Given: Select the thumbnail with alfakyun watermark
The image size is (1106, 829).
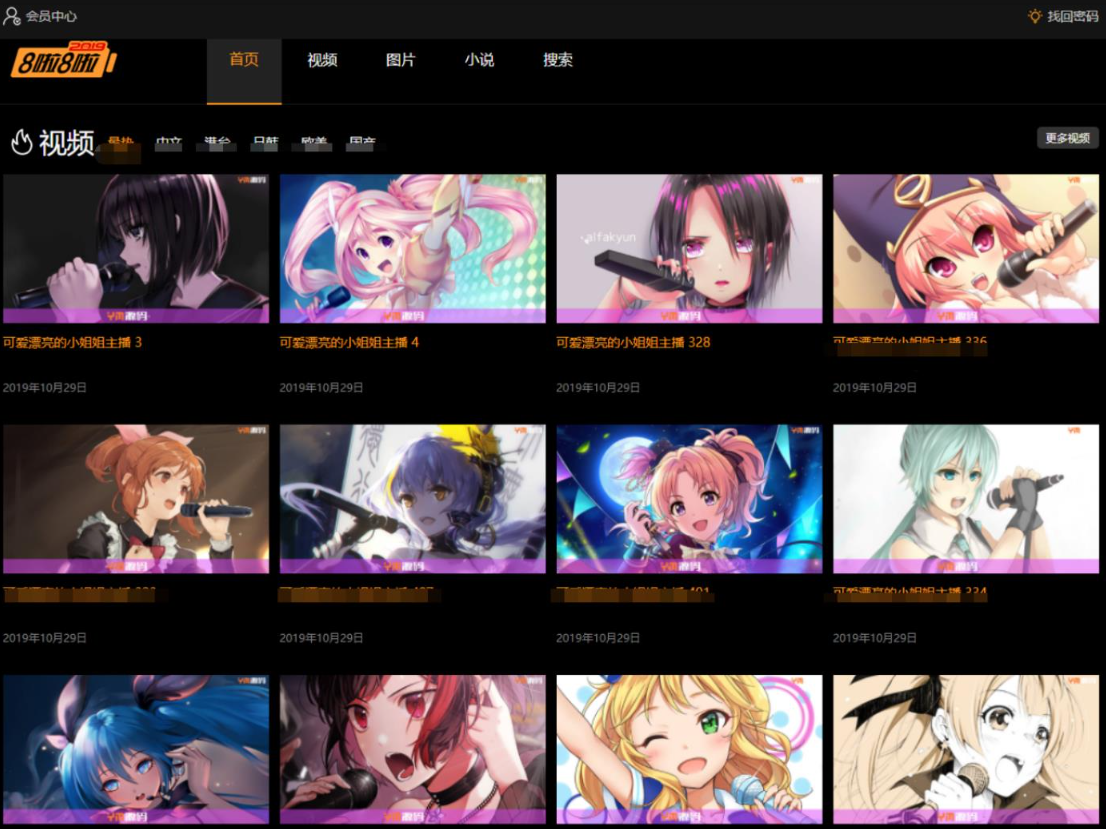Looking at the screenshot, I should 689,247.
